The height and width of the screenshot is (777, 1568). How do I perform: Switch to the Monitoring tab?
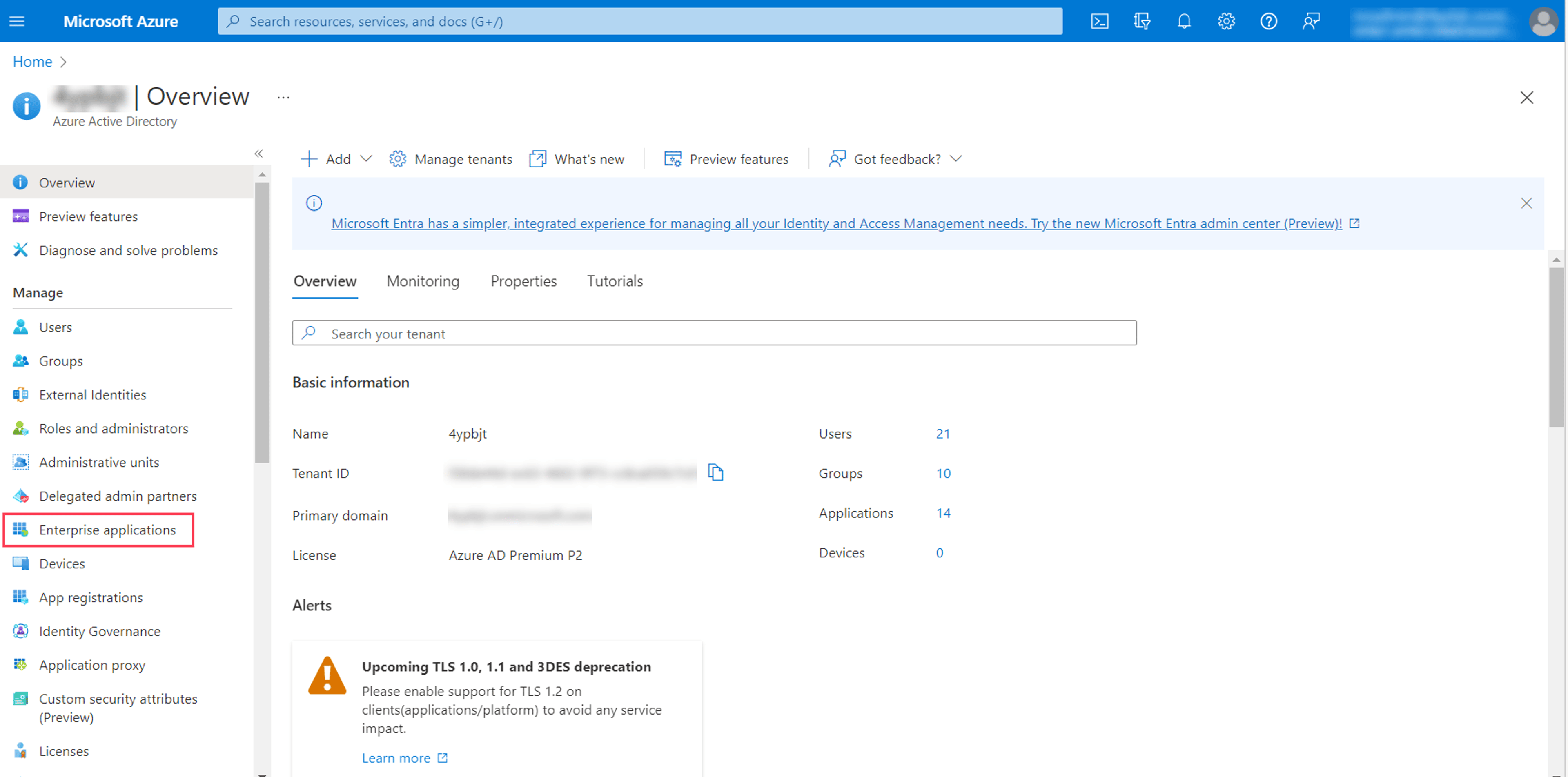click(423, 281)
